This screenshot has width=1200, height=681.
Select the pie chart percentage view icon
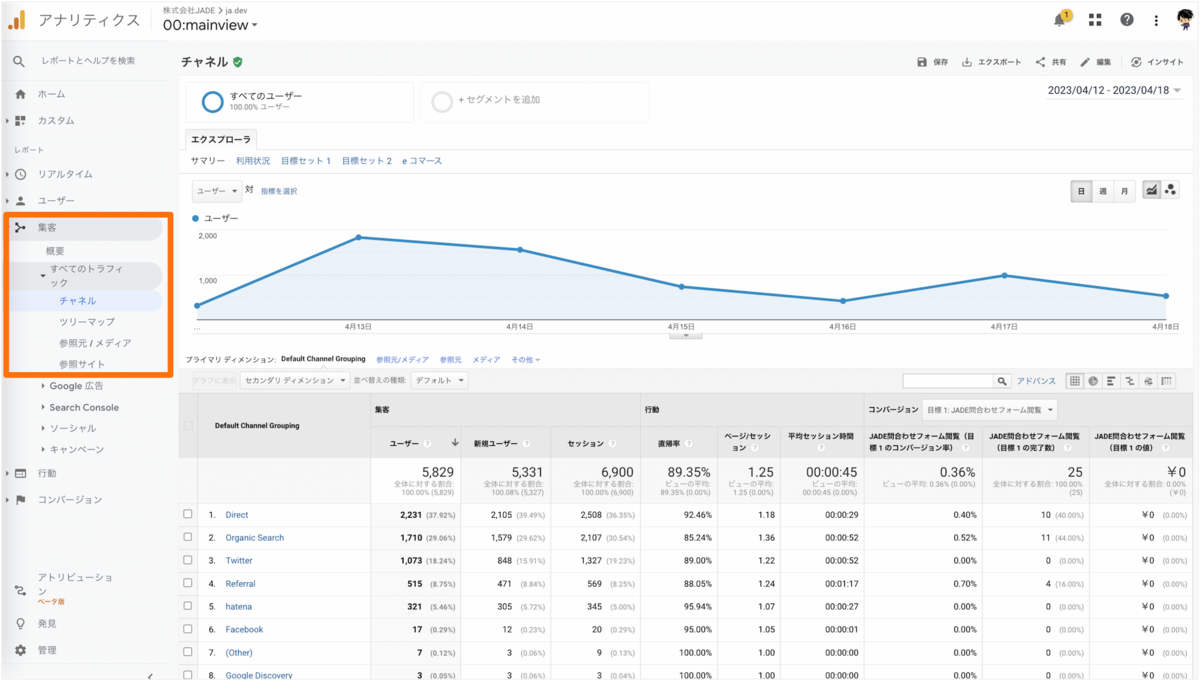coord(1093,381)
